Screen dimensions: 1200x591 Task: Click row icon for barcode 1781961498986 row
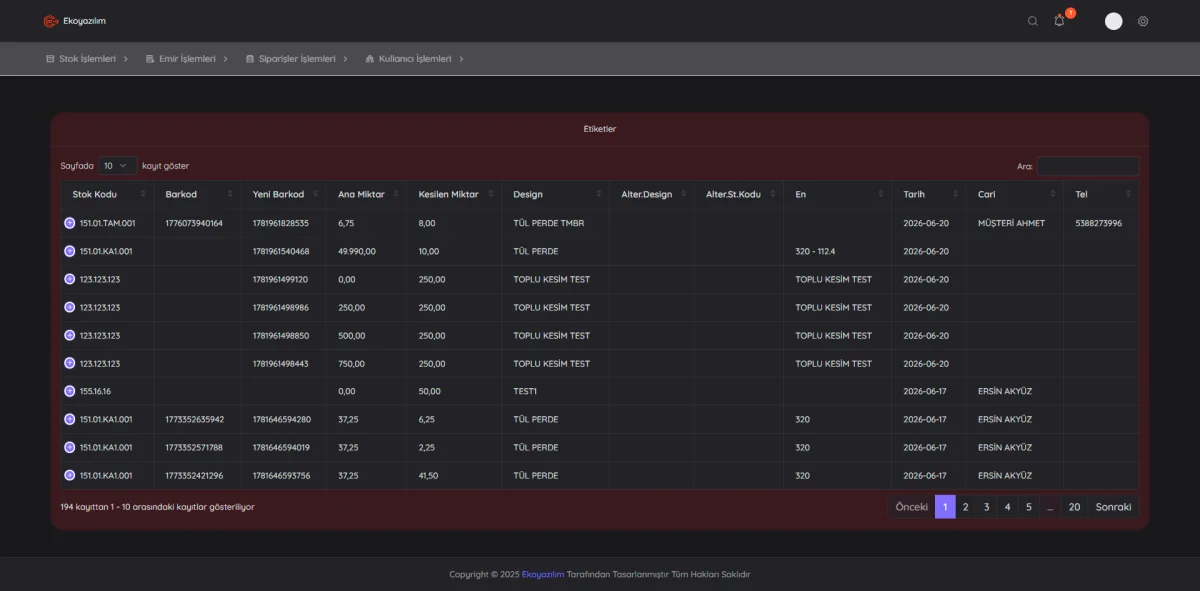[x=70, y=307]
